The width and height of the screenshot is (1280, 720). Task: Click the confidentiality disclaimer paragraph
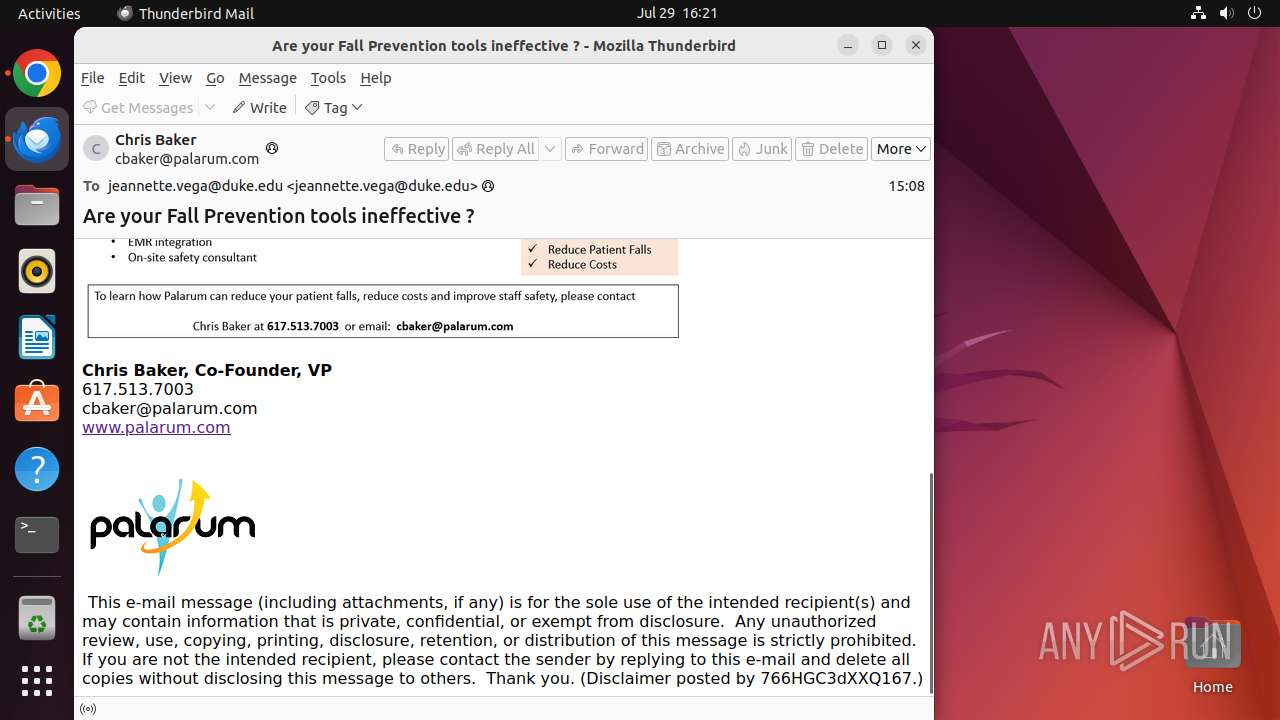click(x=502, y=641)
